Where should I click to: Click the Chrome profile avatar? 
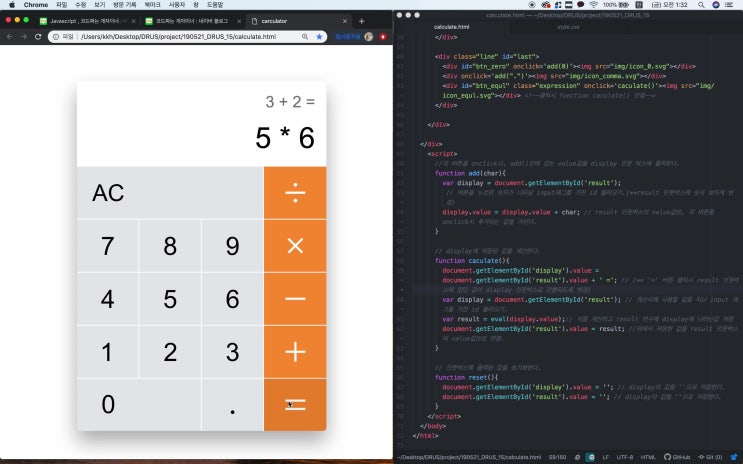(369, 36)
